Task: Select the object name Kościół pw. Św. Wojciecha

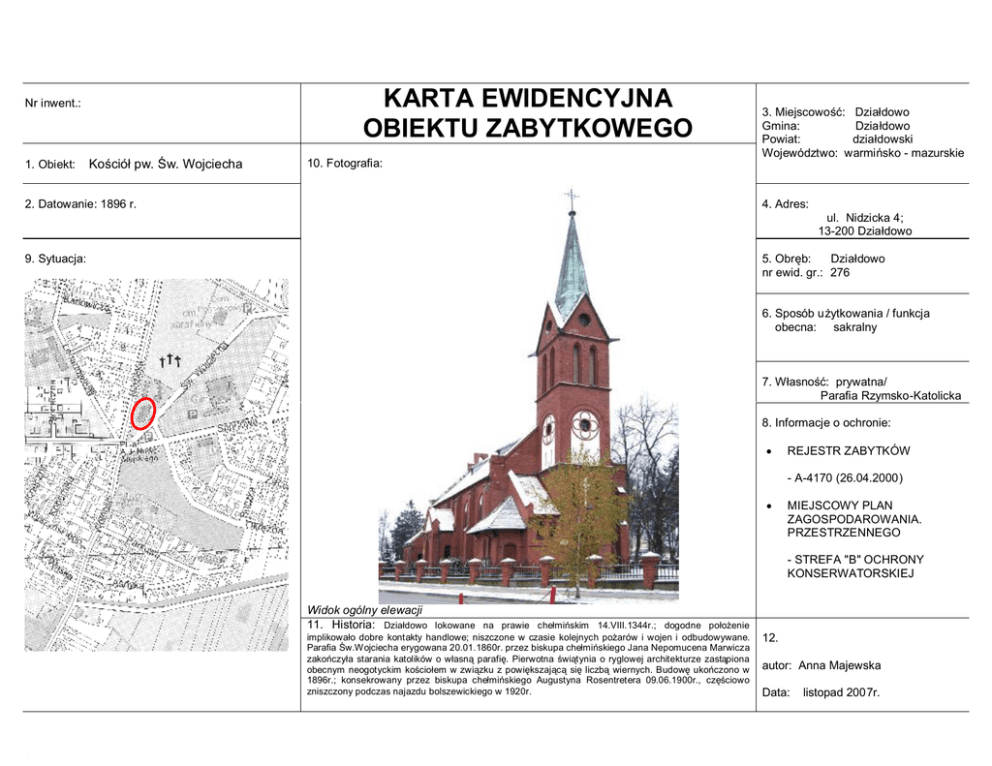Action: (x=165, y=164)
